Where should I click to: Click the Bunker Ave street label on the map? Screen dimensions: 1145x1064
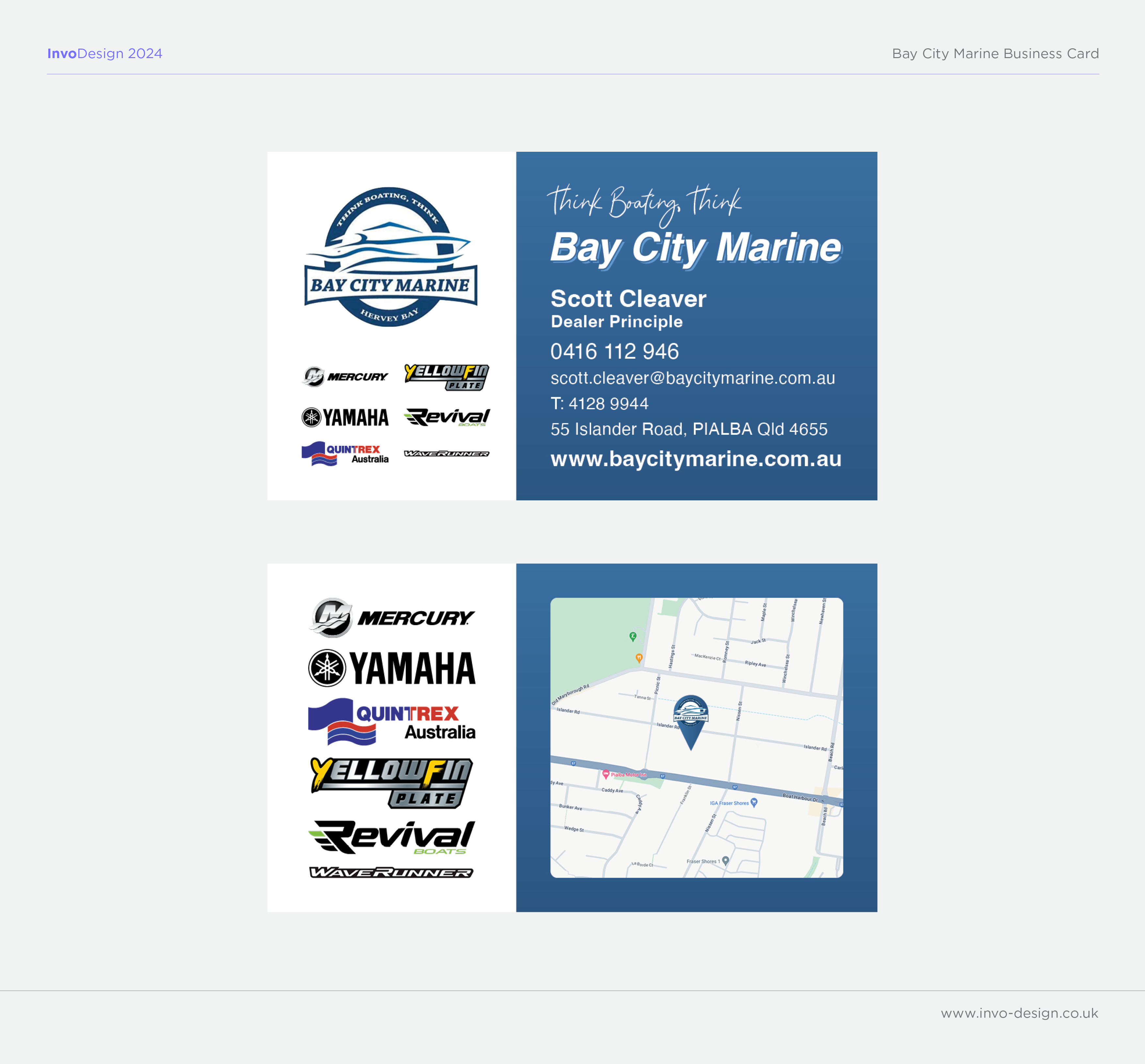click(x=571, y=807)
